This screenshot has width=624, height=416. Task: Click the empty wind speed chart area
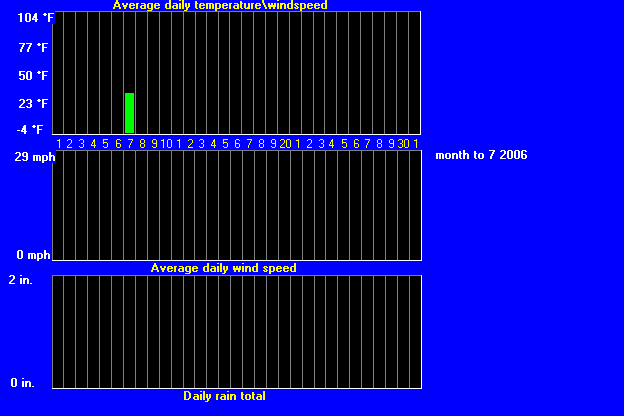(x=236, y=205)
